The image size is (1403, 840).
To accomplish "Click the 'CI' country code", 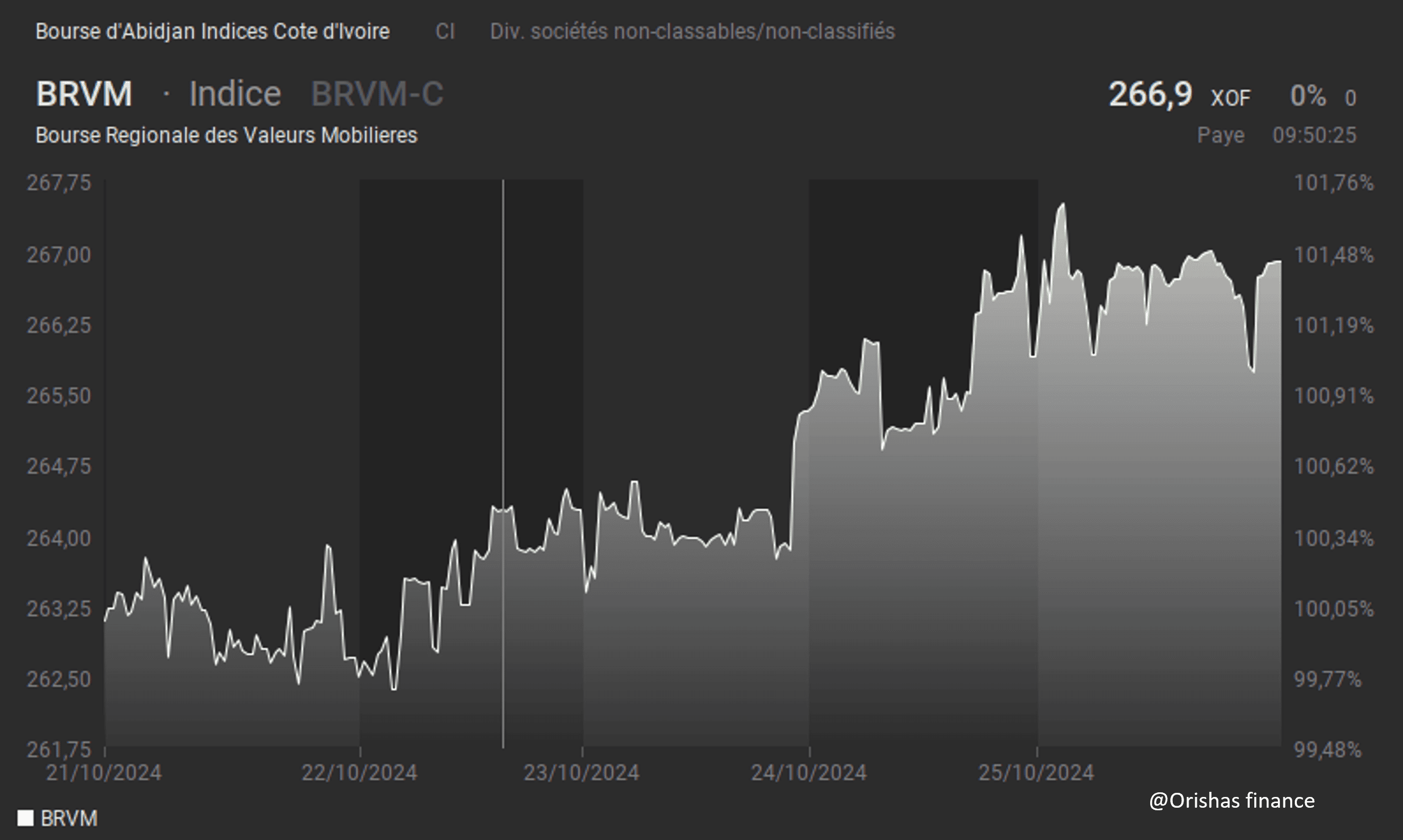I will pyautogui.click(x=445, y=31).
